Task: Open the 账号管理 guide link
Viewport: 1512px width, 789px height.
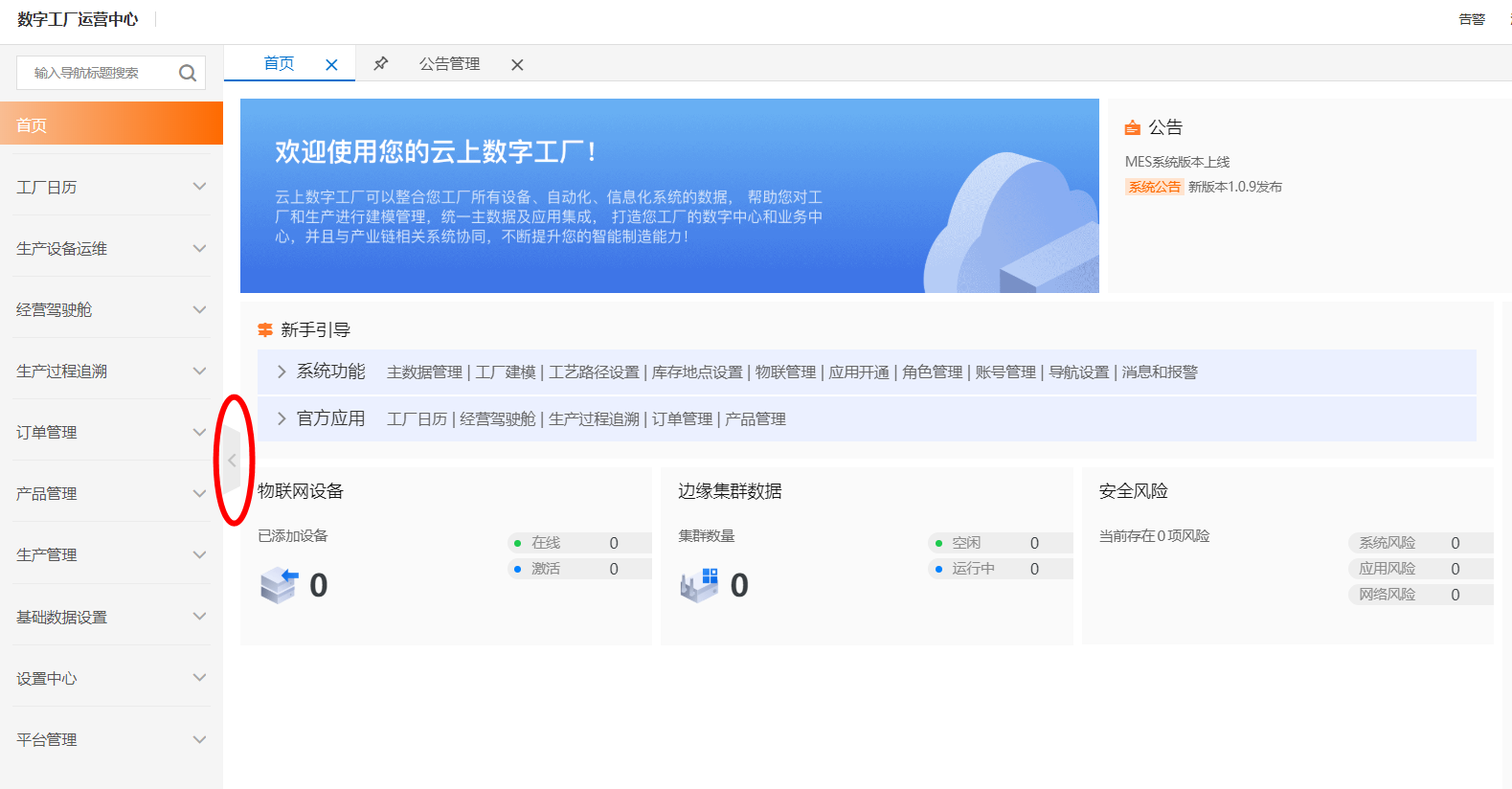Action: pyautogui.click(x=1005, y=372)
